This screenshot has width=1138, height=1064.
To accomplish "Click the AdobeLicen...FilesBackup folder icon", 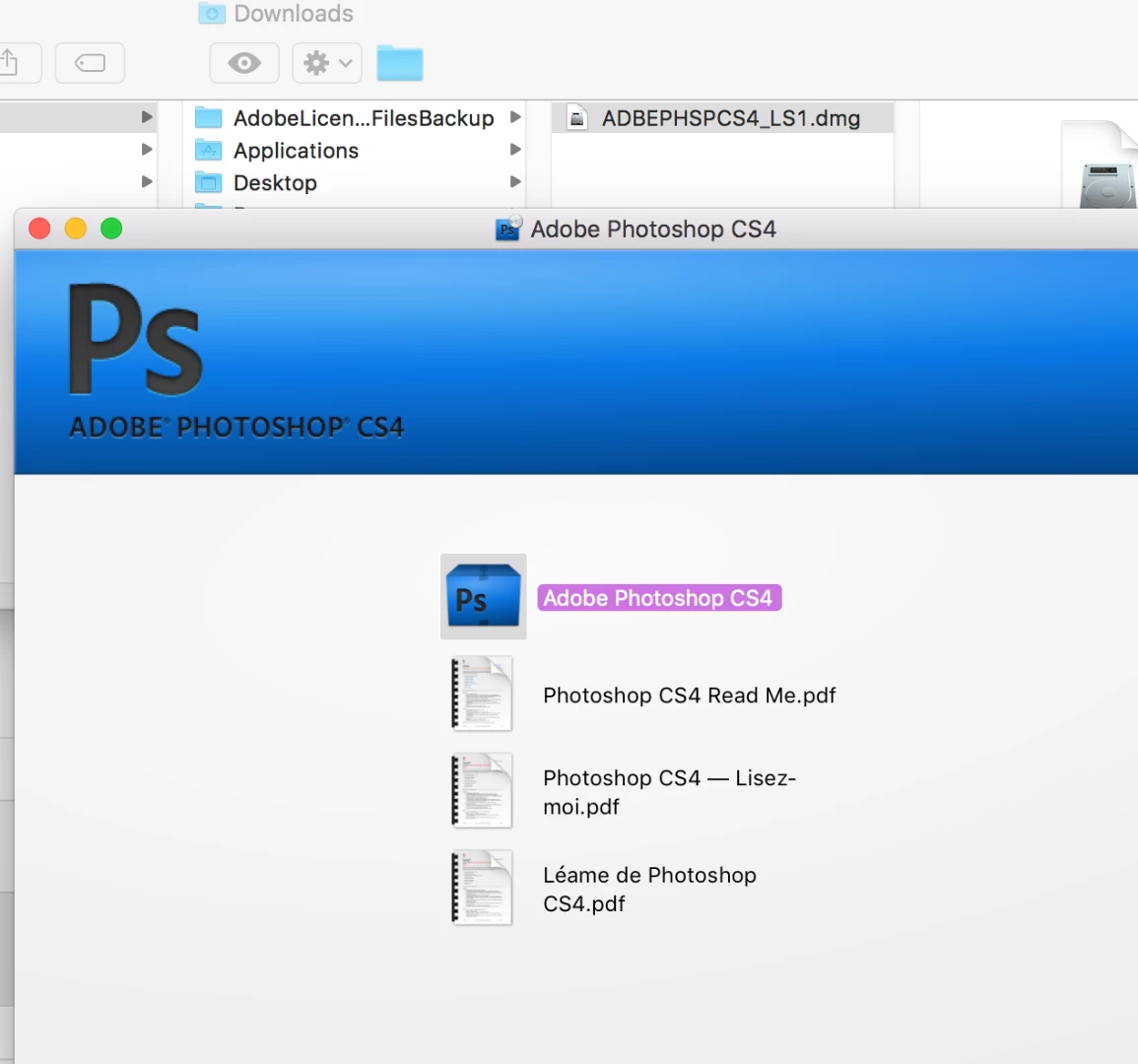I will tap(208, 117).
